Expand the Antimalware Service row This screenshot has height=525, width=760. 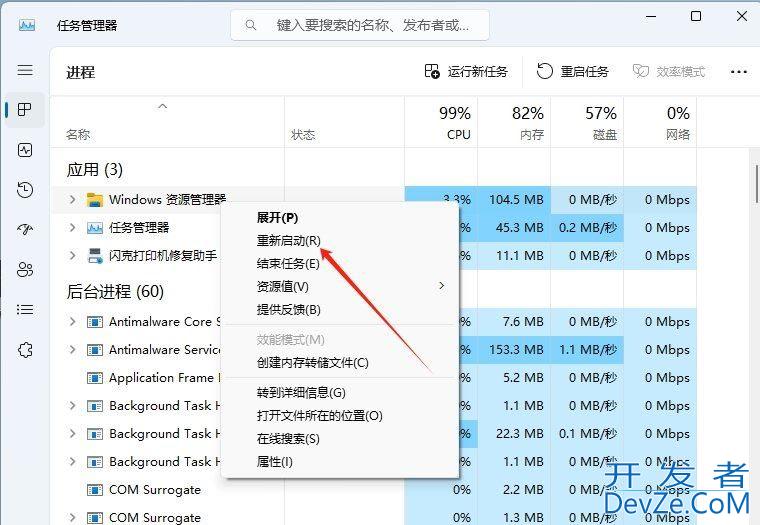tap(72, 350)
